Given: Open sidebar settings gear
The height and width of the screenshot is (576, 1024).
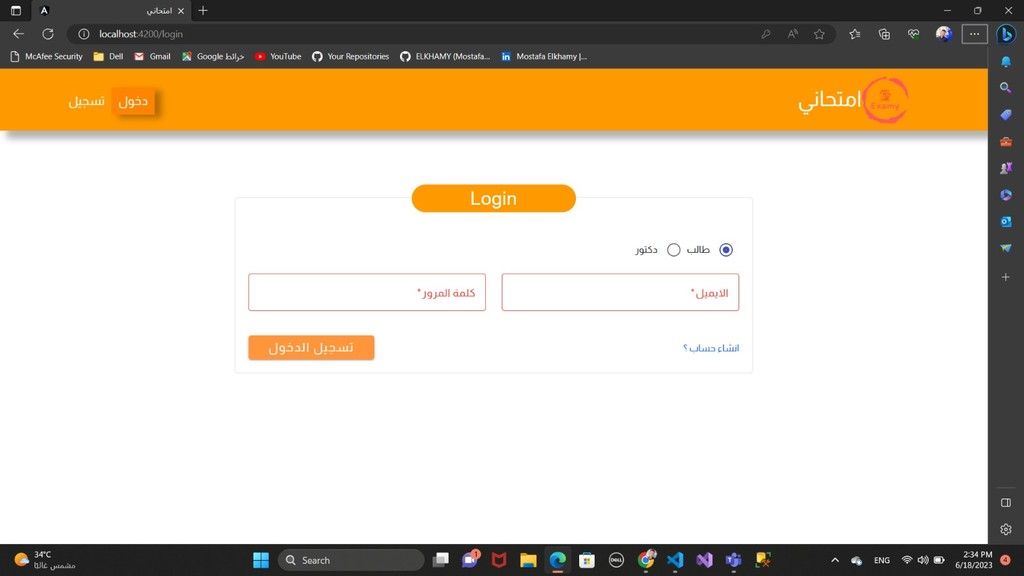Looking at the screenshot, I should click(x=1006, y=529).
